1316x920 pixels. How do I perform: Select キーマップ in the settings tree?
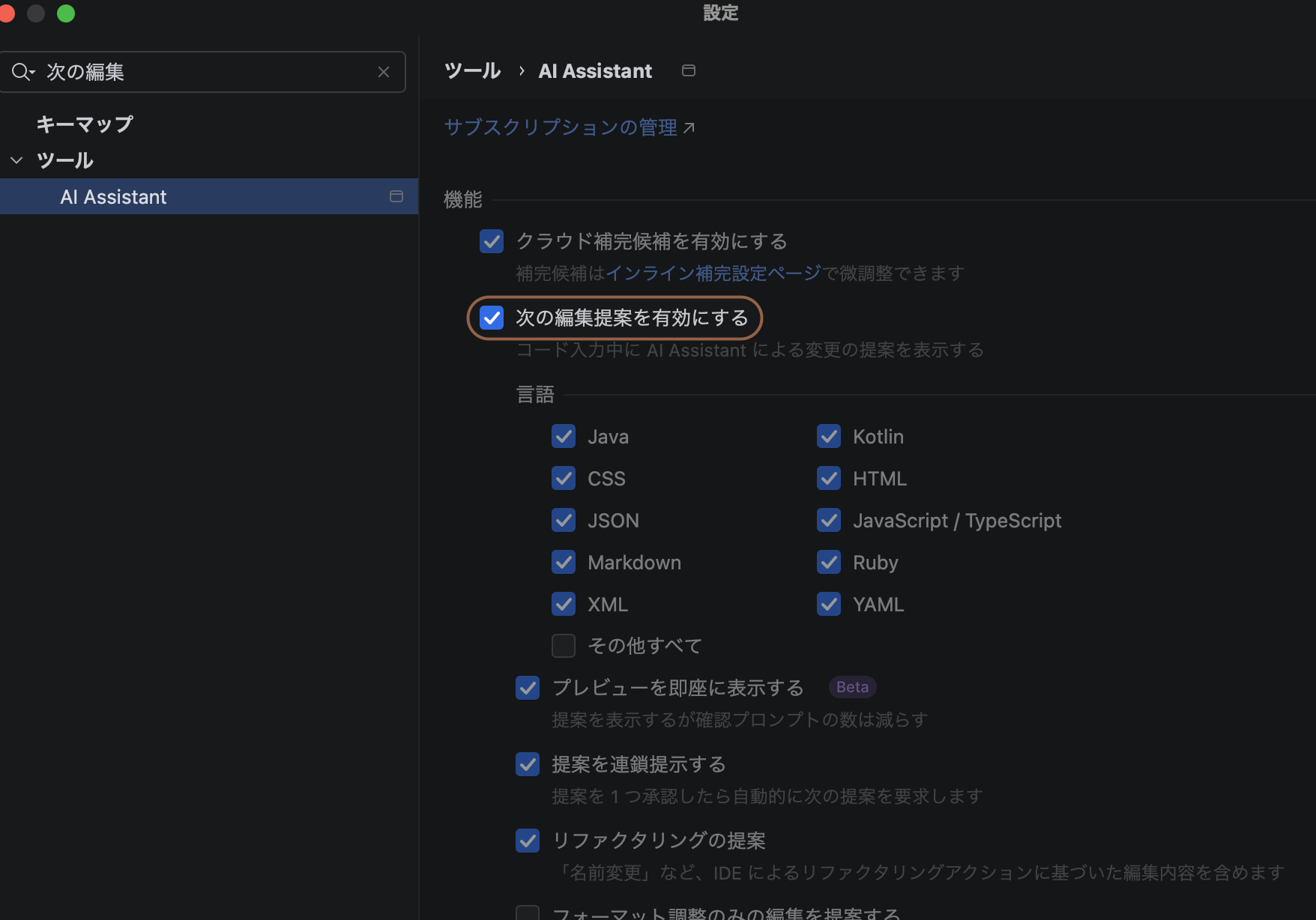tap(85, 124)
